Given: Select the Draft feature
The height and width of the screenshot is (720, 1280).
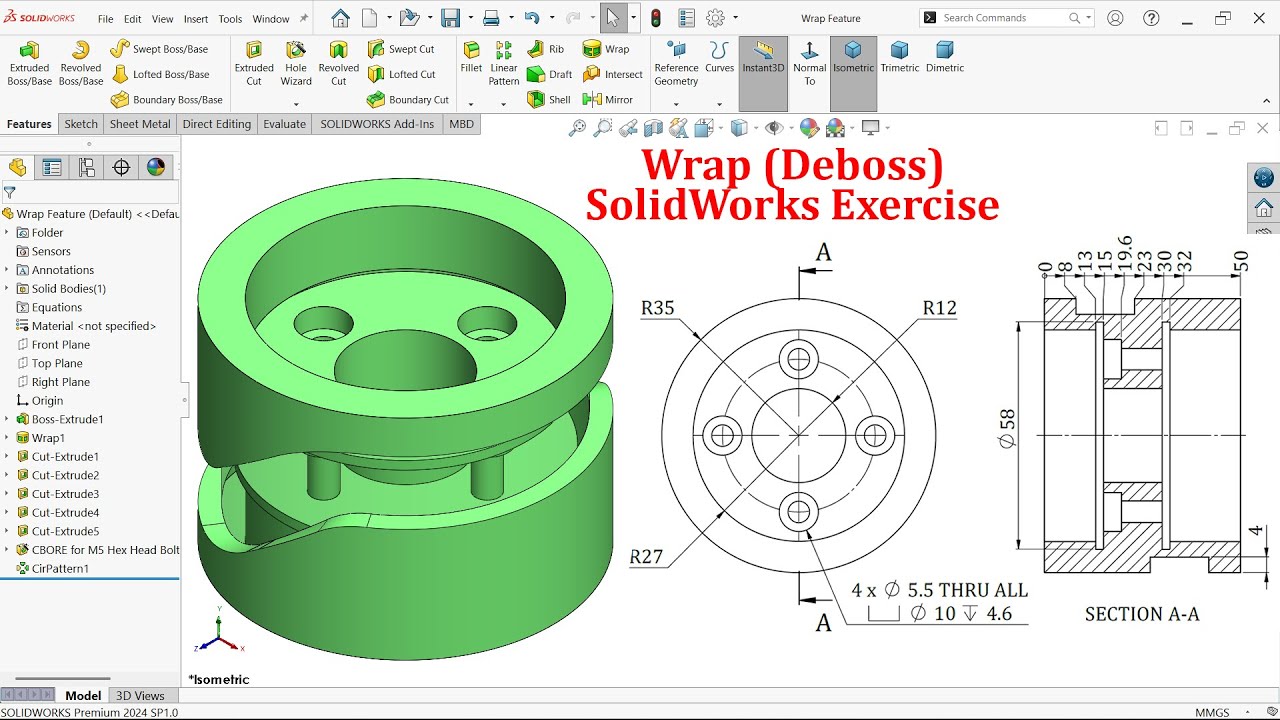Looking at the screenshot, I should (549, 74).
